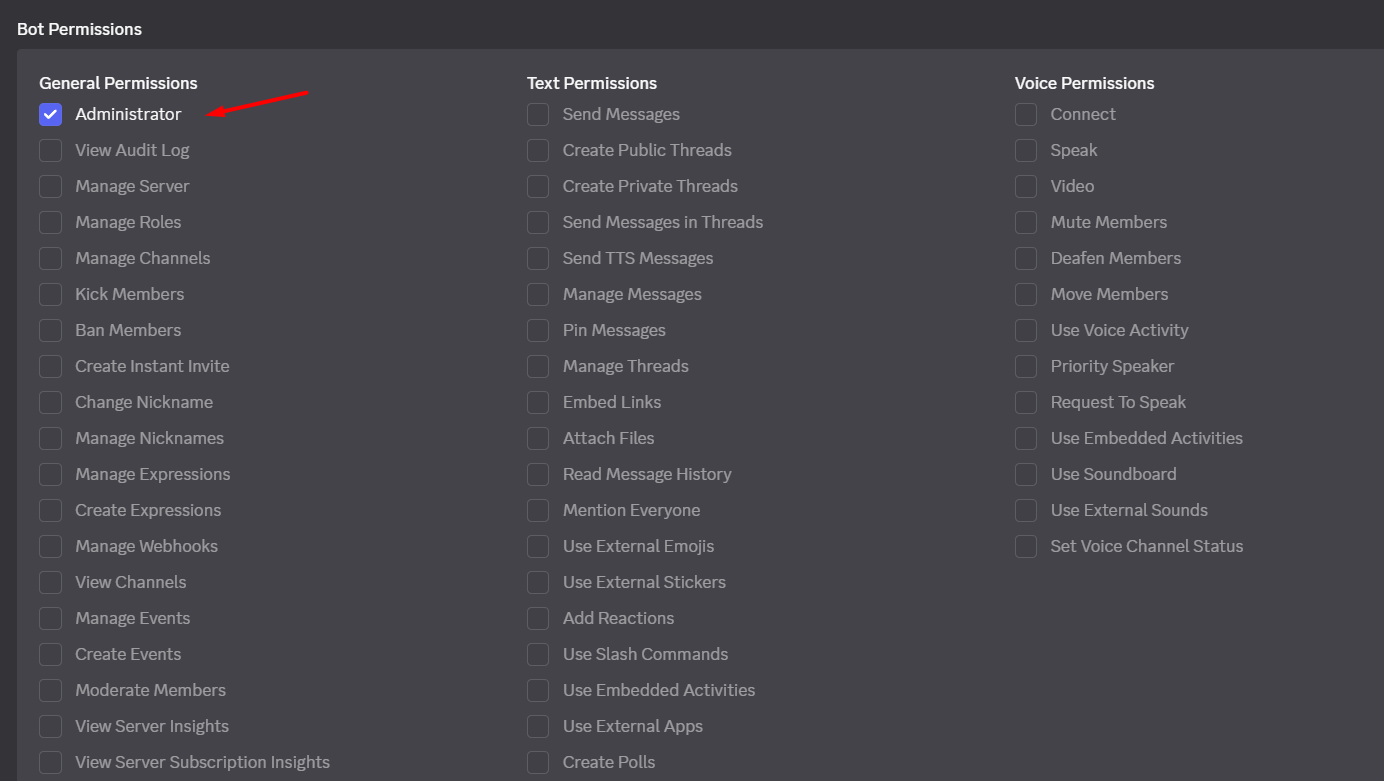
Task: Select the Ban Members checkbox
Action: [51, 330]
